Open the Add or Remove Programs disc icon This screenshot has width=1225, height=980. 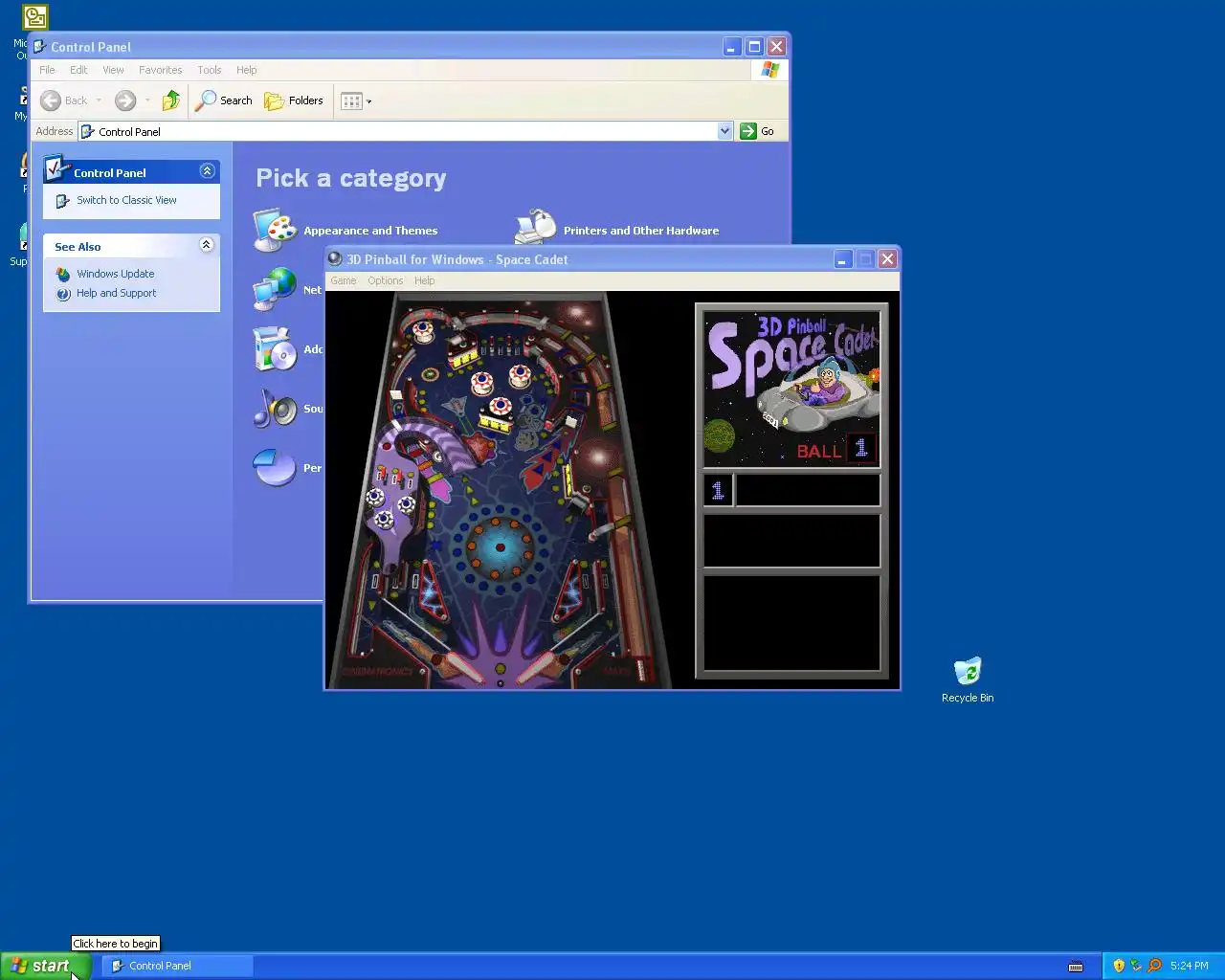click(x=275, y=348)
